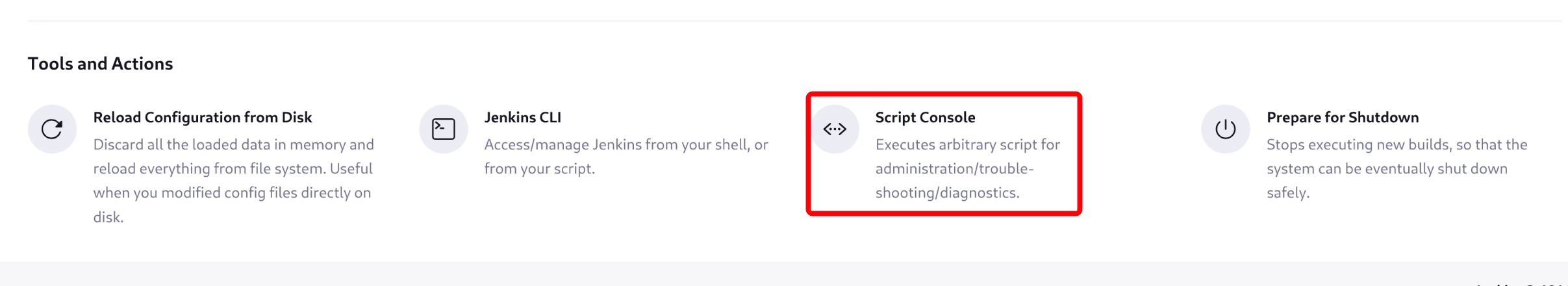Open Reload Configuration from Disk title link
This screenshot has height=286, width=1568.
coord(202,118)
